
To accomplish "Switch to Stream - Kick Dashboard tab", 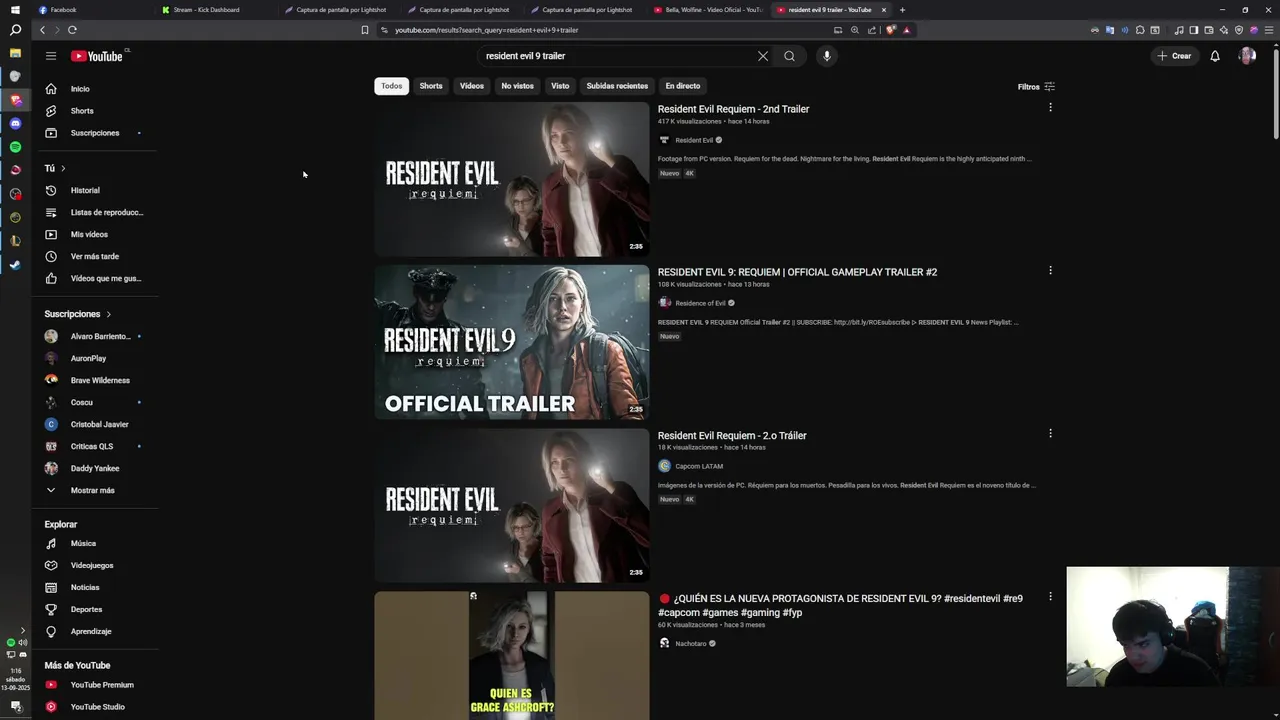I will (217, 10).
